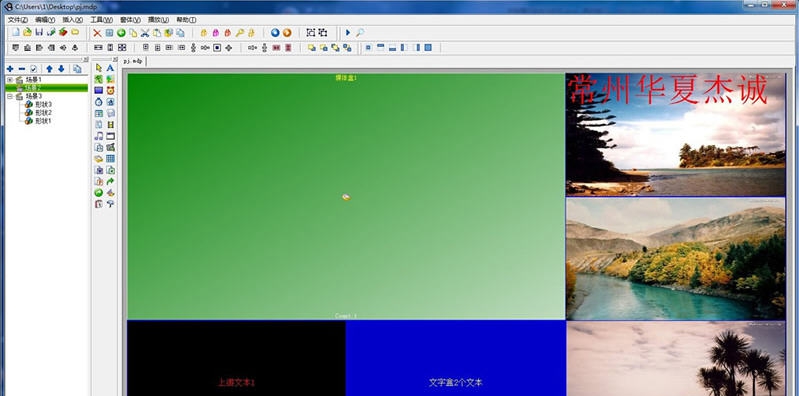Viewport: 799px width, 396px height.
Task: Select 形状1 in the scene tree
Action: [x=43, y=121]
